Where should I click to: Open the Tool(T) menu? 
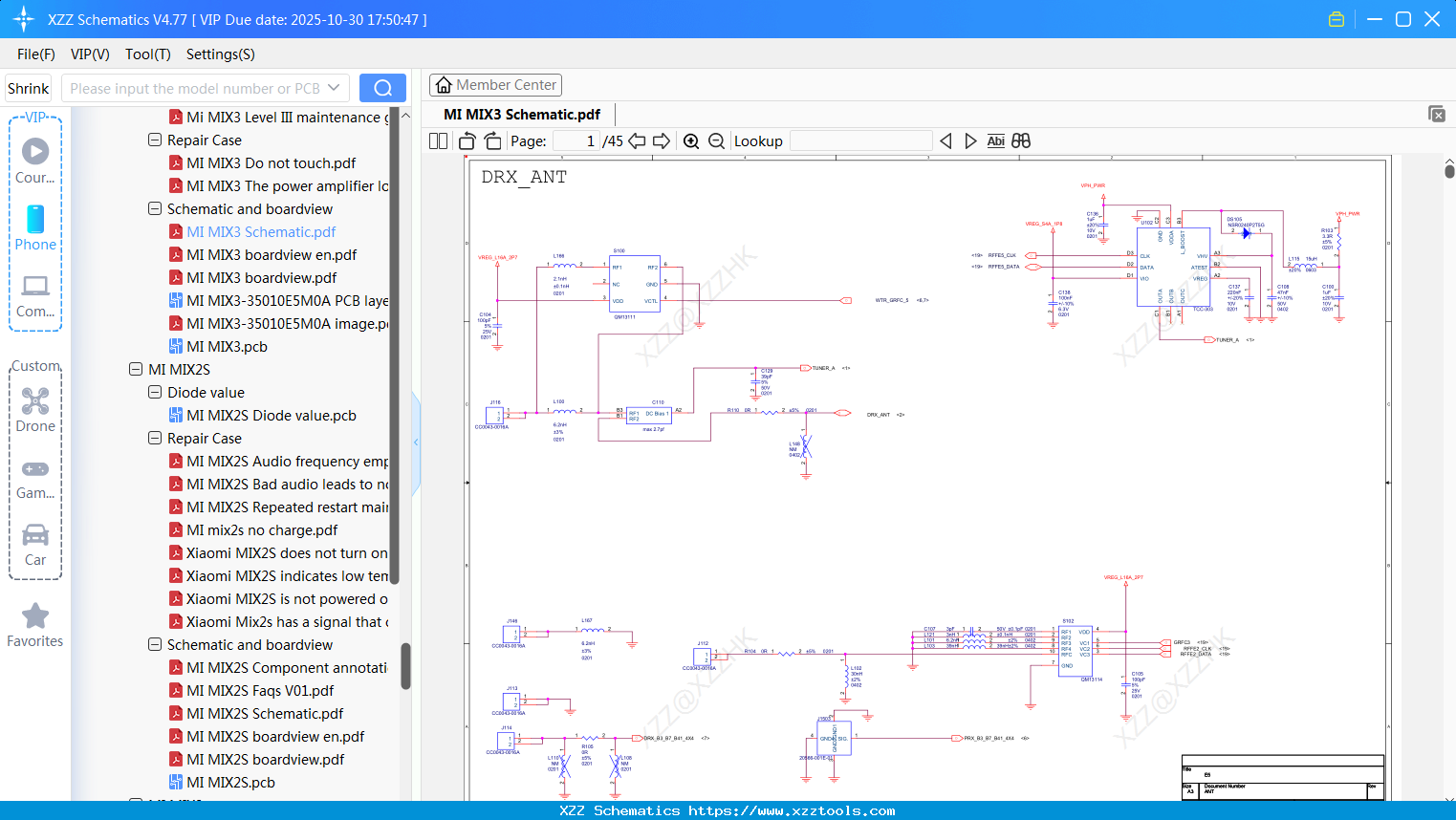pyautogui.click(x=147, y=54)
